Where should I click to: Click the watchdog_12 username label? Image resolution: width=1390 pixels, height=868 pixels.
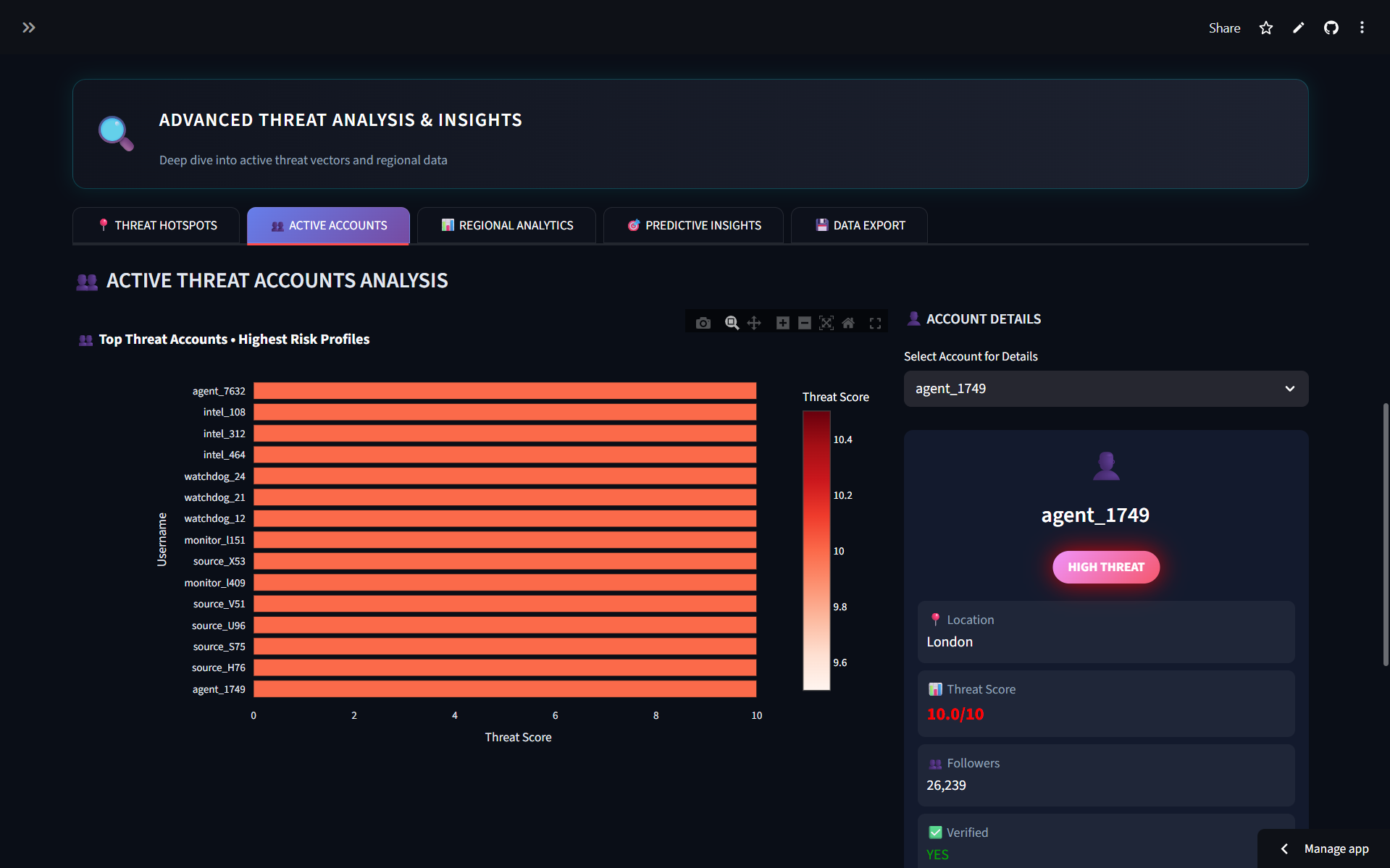(x=214, y=518)
